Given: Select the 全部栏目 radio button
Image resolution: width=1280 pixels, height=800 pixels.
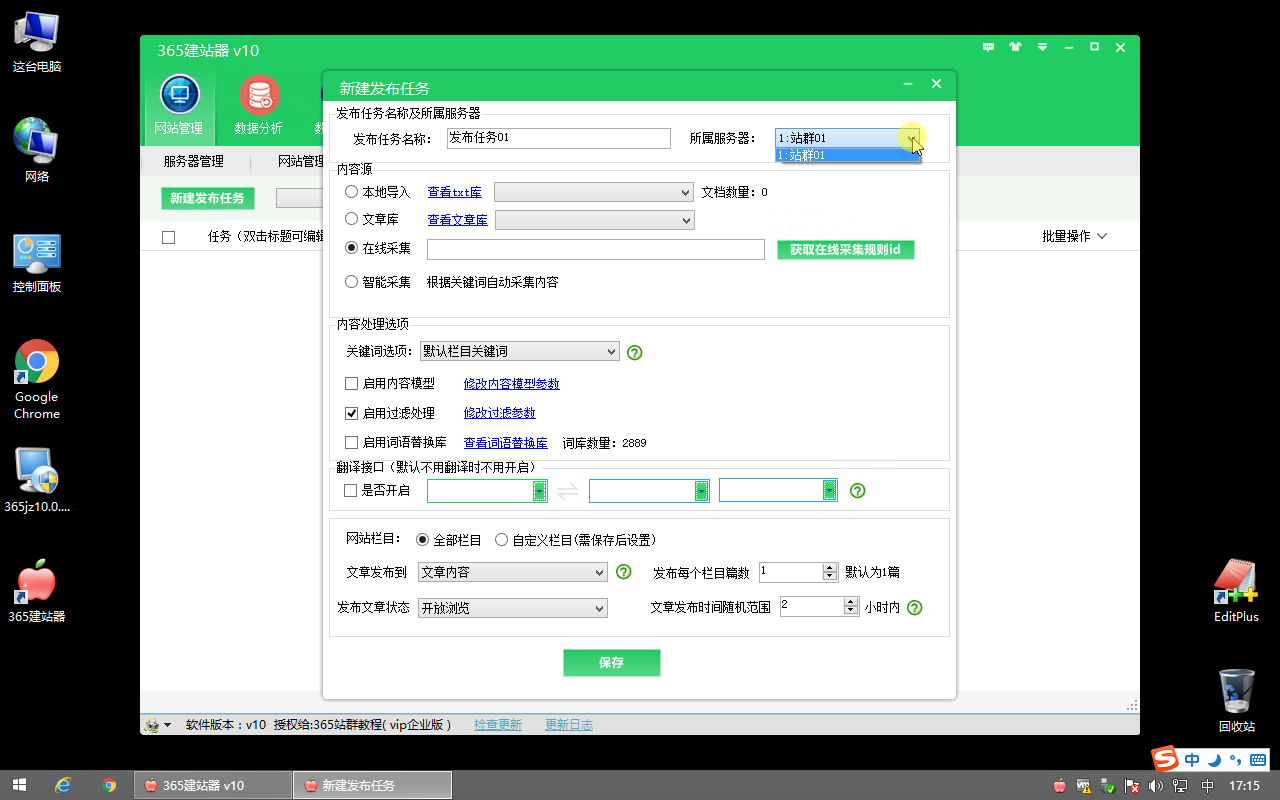Looking at the screenshot, I should coord(422,540).
